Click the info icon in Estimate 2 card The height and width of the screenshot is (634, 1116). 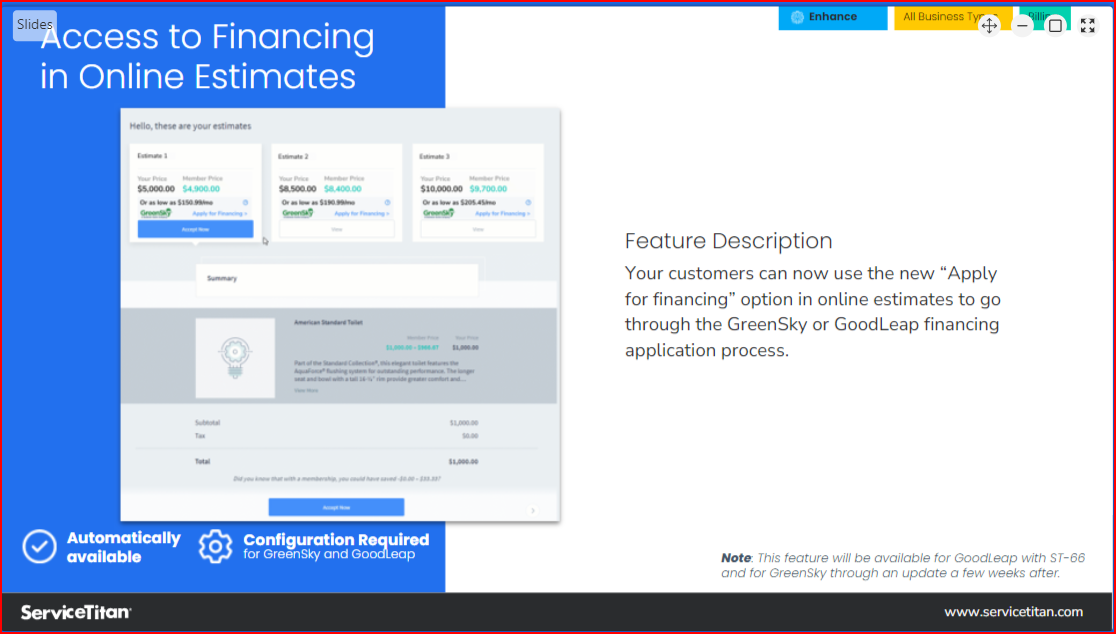point(387,202)
